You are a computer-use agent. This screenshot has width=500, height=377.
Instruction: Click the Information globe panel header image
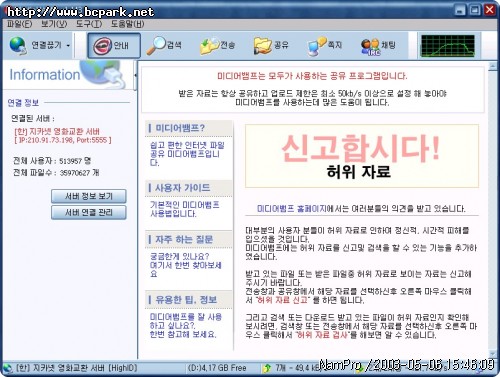(68, 75)
